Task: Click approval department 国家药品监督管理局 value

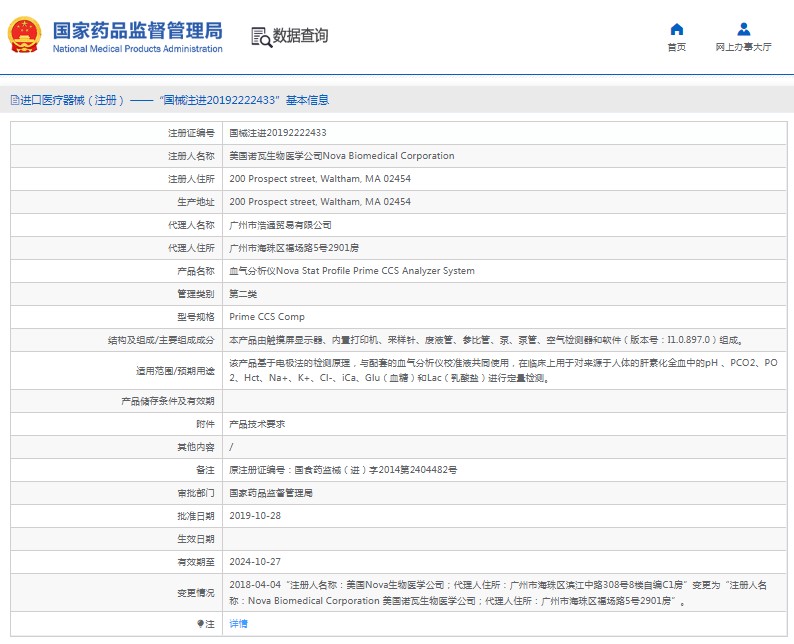Action: [271, 493]
